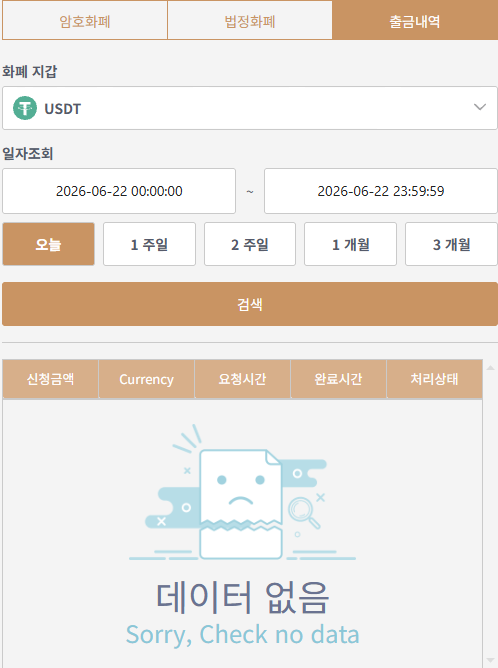Viewport: 498px width, 668px height.
Task: Select the 오늘 date range button
Action: tap(49, 244)
